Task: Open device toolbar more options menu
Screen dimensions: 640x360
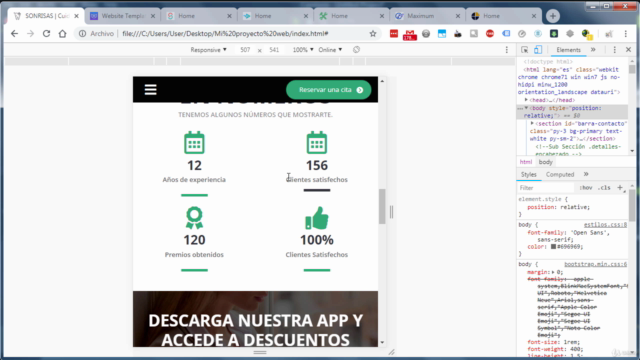Action: pos(507,50)
